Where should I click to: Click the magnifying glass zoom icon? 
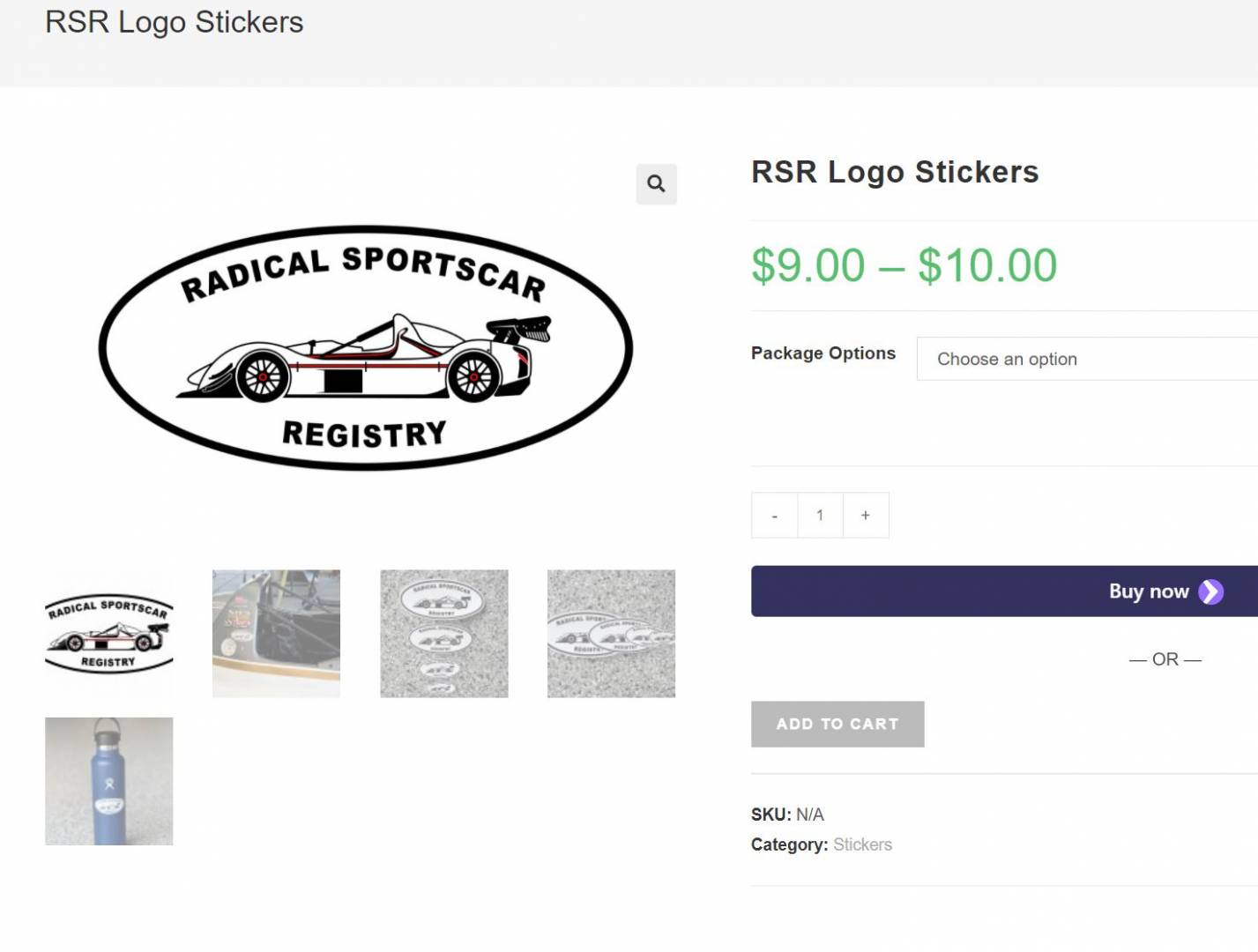point(656,184)
